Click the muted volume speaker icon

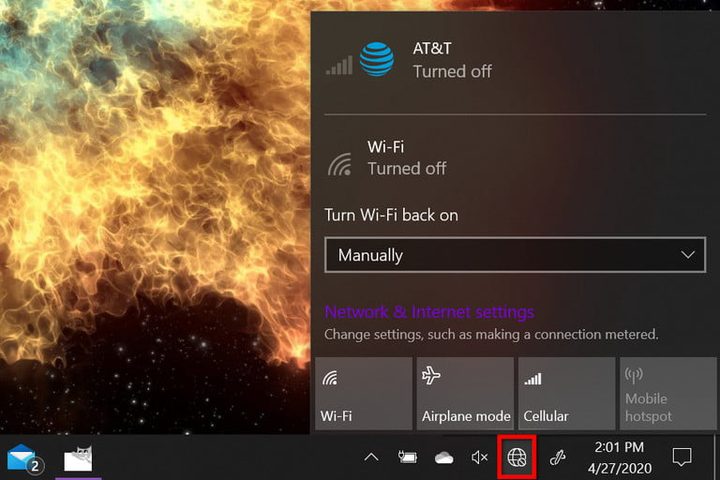[479, 457]
